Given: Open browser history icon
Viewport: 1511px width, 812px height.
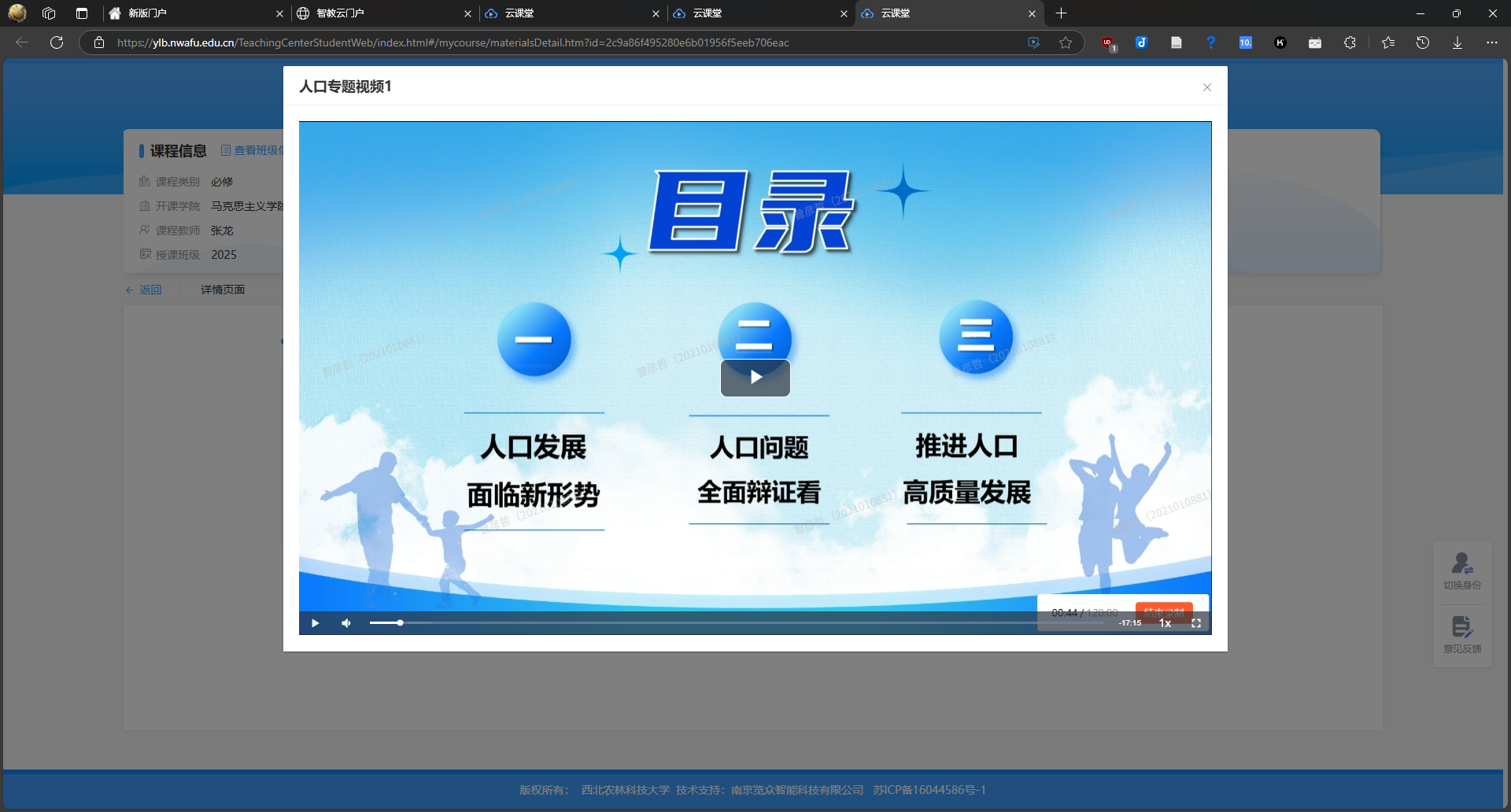Looking at the screenshot, I should pos(1423,43).
